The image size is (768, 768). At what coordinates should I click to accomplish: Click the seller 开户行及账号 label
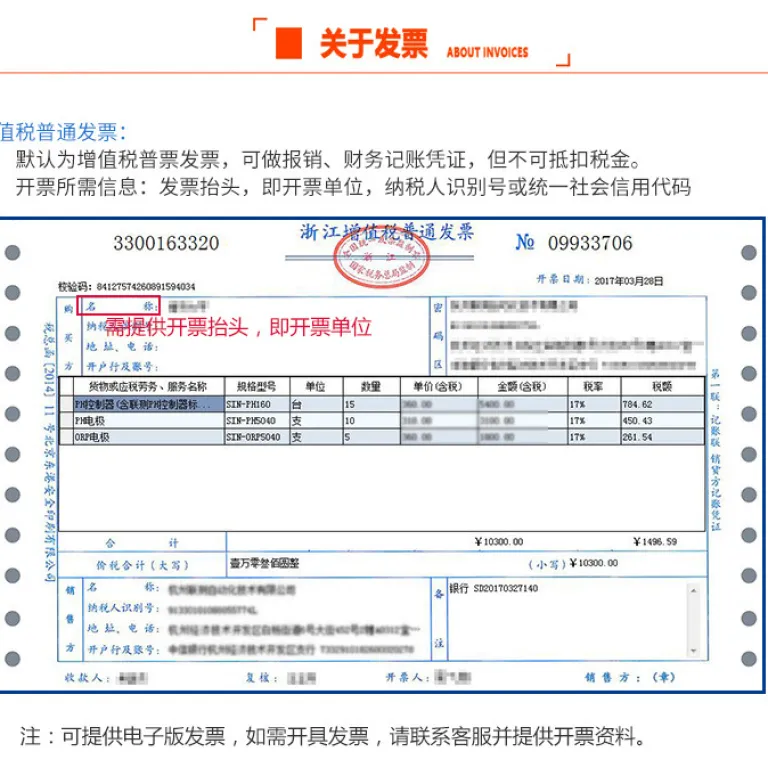point(123,649)
